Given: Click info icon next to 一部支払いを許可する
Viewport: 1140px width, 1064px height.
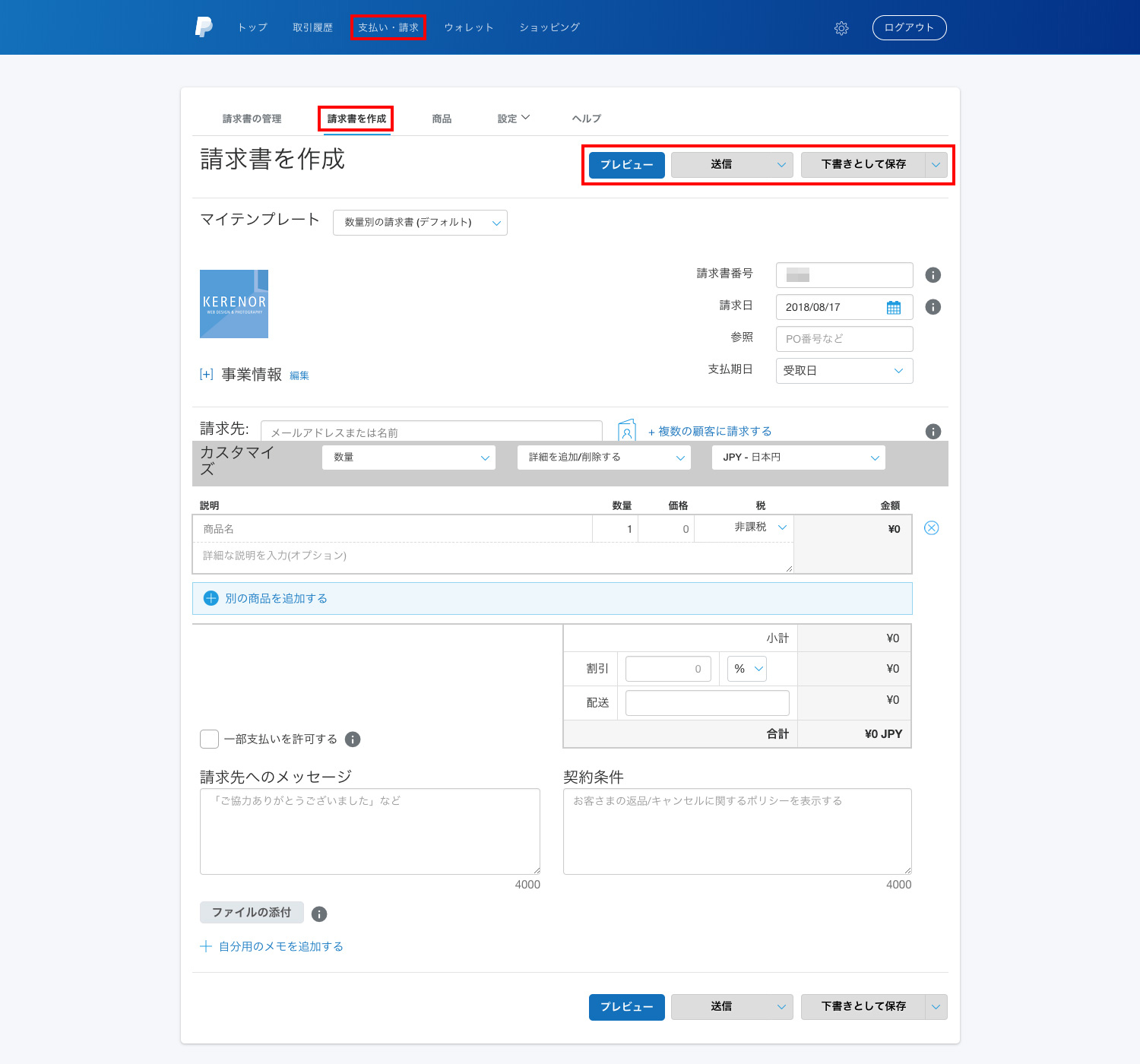Looking at the screenshot, I should (353, 739).
